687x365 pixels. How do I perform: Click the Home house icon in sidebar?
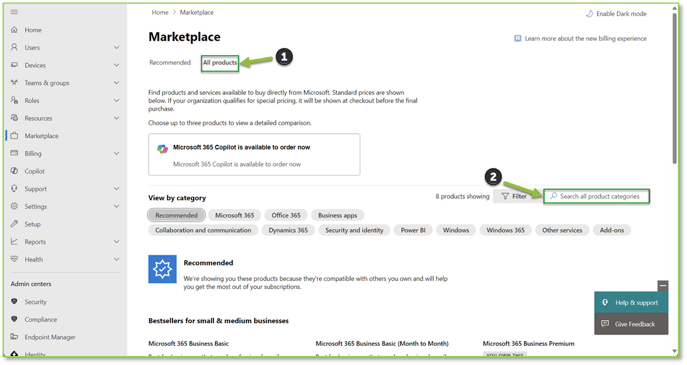[14, 30]
